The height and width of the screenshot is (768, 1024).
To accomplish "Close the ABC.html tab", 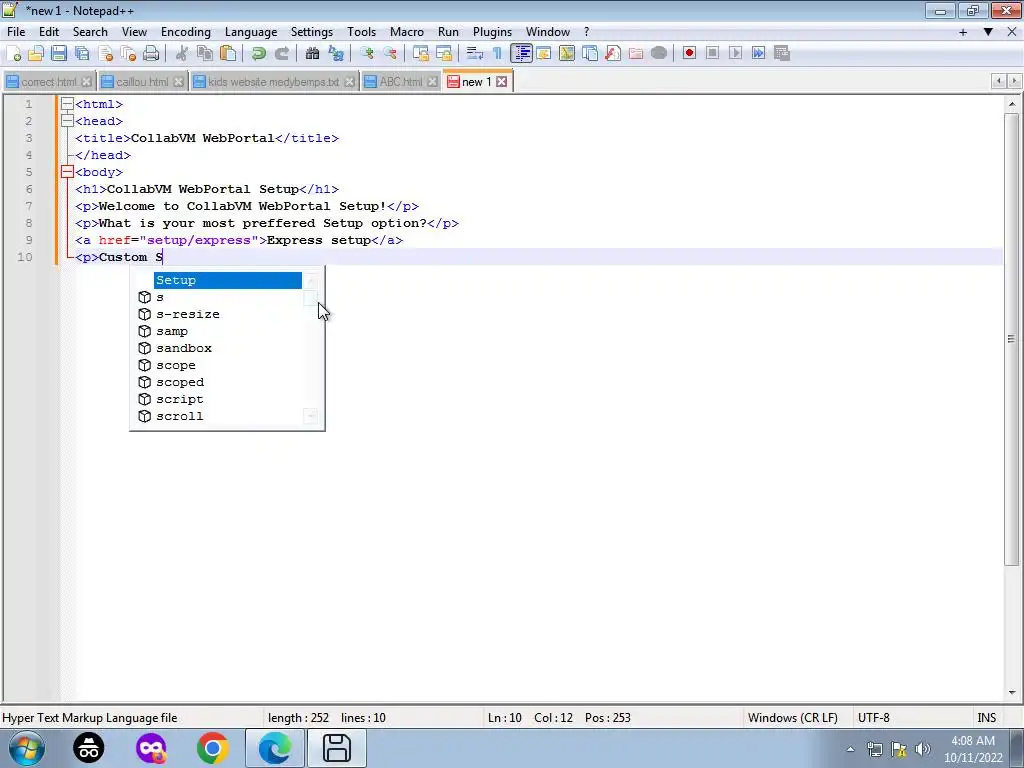I will [x=432, y=82].
